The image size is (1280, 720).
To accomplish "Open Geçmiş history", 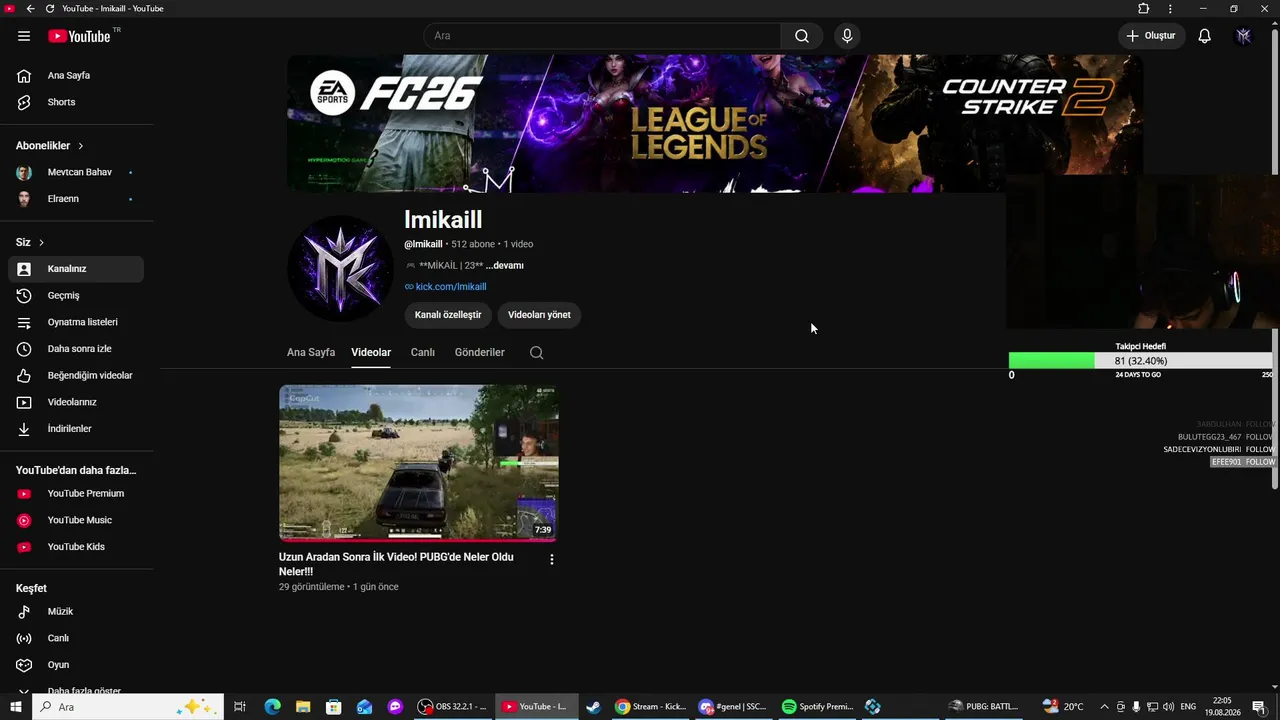I will pyautogui.click(x=76, y=296).
